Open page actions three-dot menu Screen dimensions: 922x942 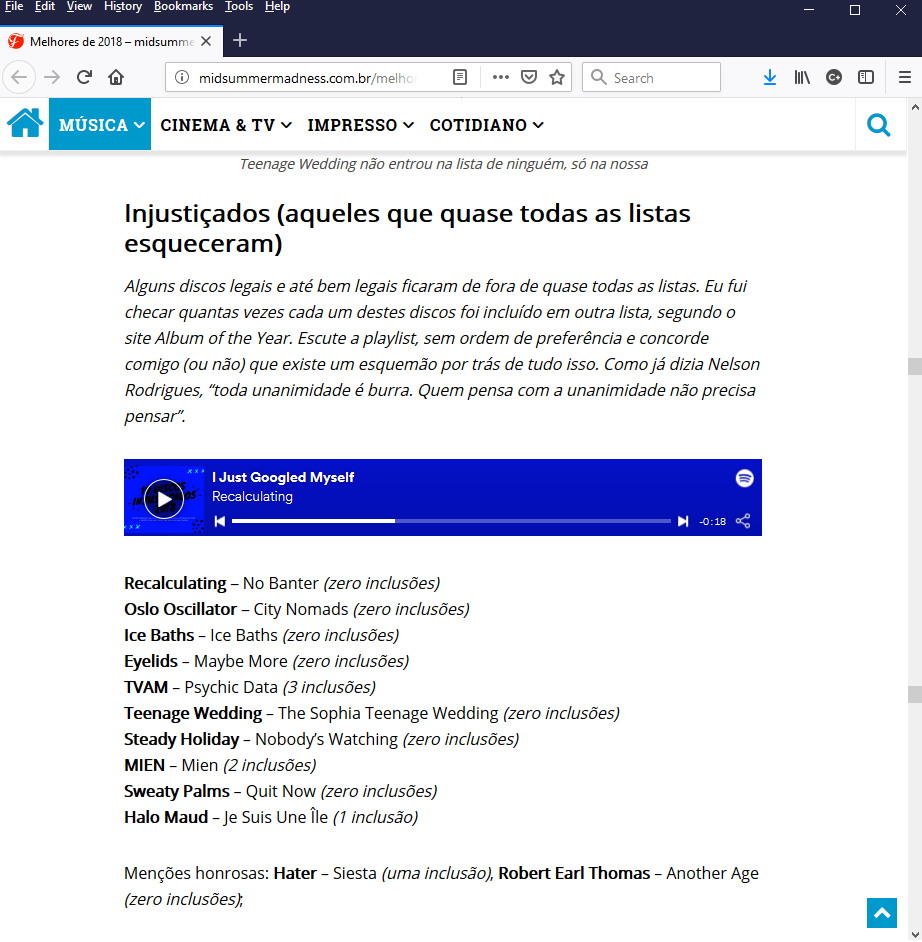click(x=500, y=77)
